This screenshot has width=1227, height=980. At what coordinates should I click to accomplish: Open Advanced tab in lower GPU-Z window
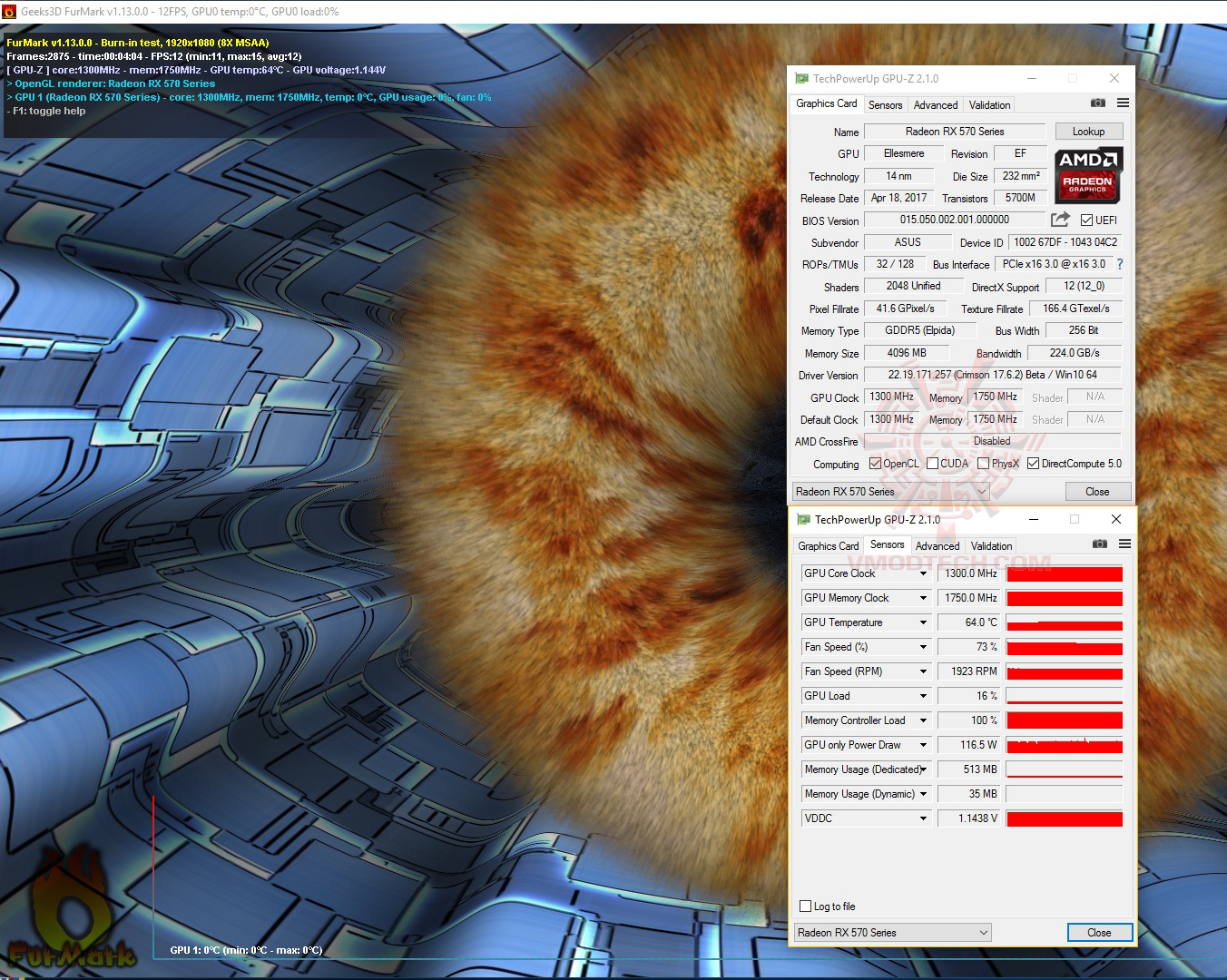(x=937, y=546)
